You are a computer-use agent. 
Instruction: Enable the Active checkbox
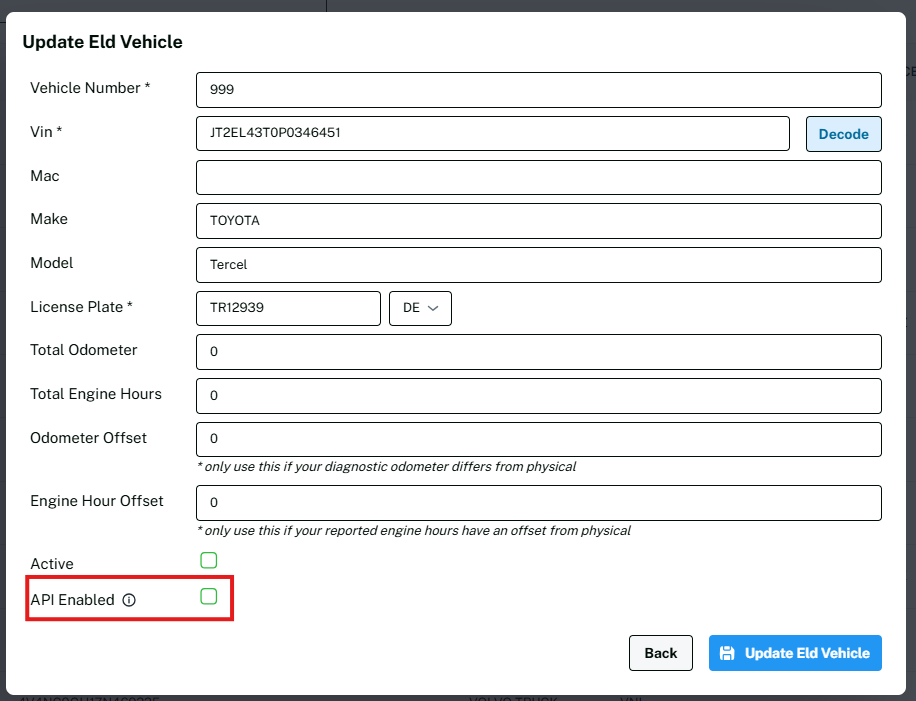pyautogui.click(x=209, y=561)
